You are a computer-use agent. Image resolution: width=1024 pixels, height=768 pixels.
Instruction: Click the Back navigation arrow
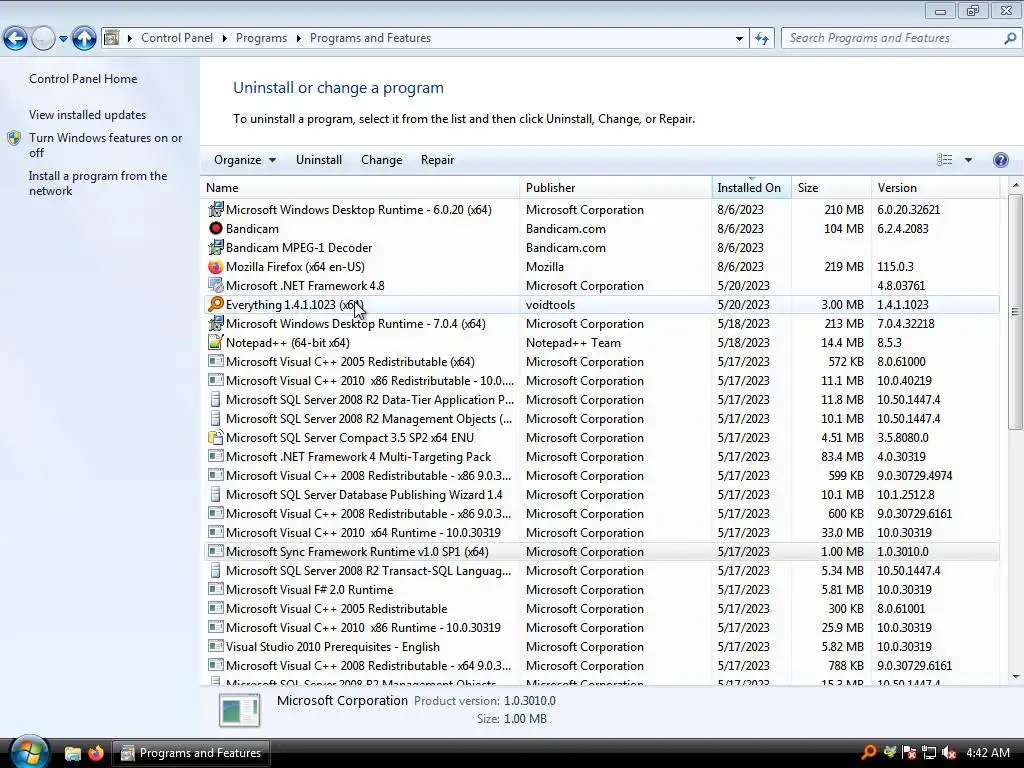click(16, 39)
